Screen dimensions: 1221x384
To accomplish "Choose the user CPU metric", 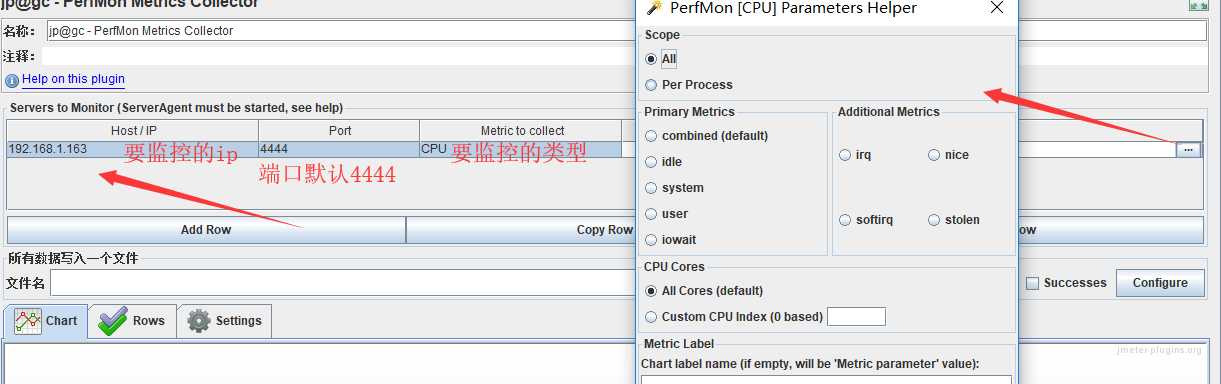I will [651, 214].
